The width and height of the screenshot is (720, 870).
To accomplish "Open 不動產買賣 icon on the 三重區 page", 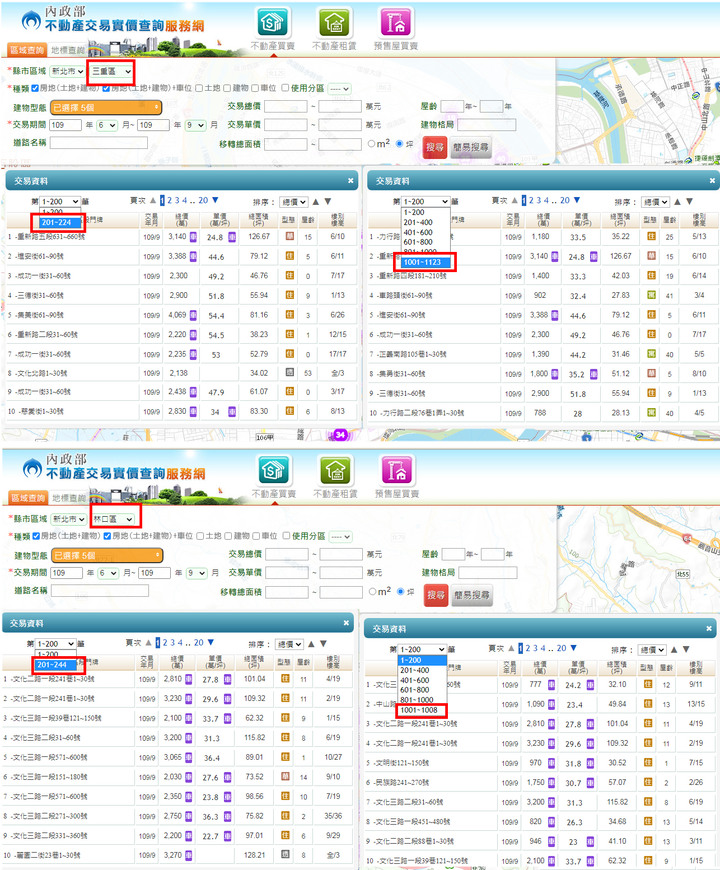I will pyautogui.click(x=273, y=23).
